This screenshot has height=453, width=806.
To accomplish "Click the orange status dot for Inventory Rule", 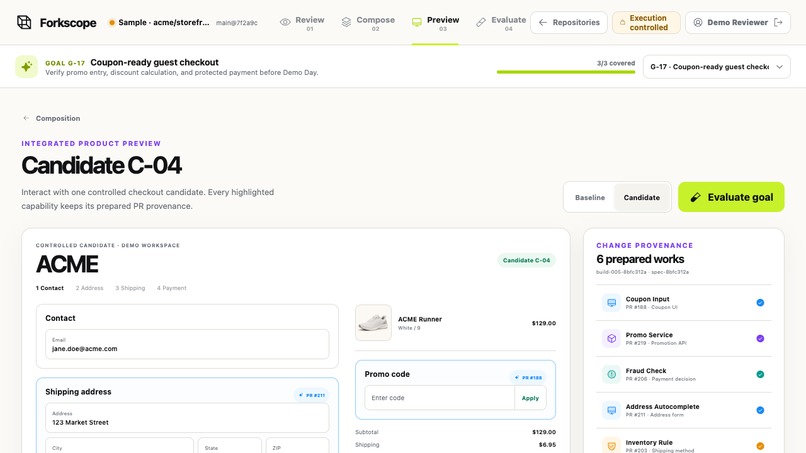I will 760,446.
